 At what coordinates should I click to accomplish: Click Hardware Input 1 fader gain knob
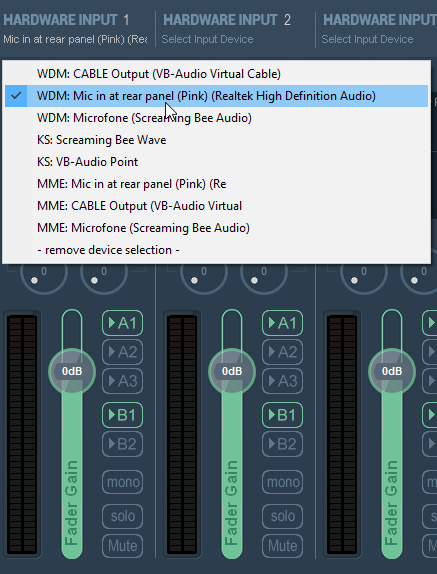[72, 371]
